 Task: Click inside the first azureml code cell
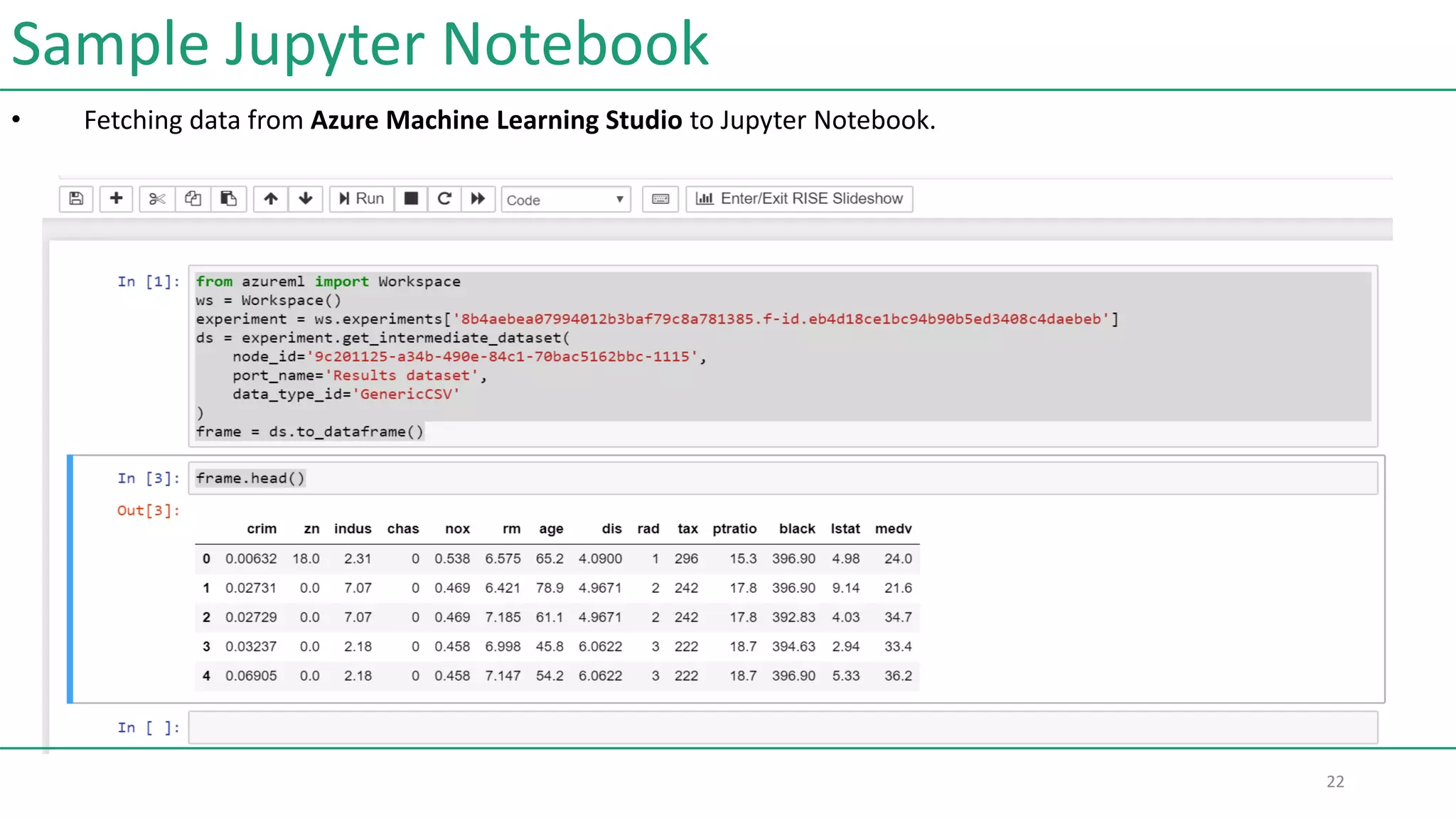pos(782,355)
